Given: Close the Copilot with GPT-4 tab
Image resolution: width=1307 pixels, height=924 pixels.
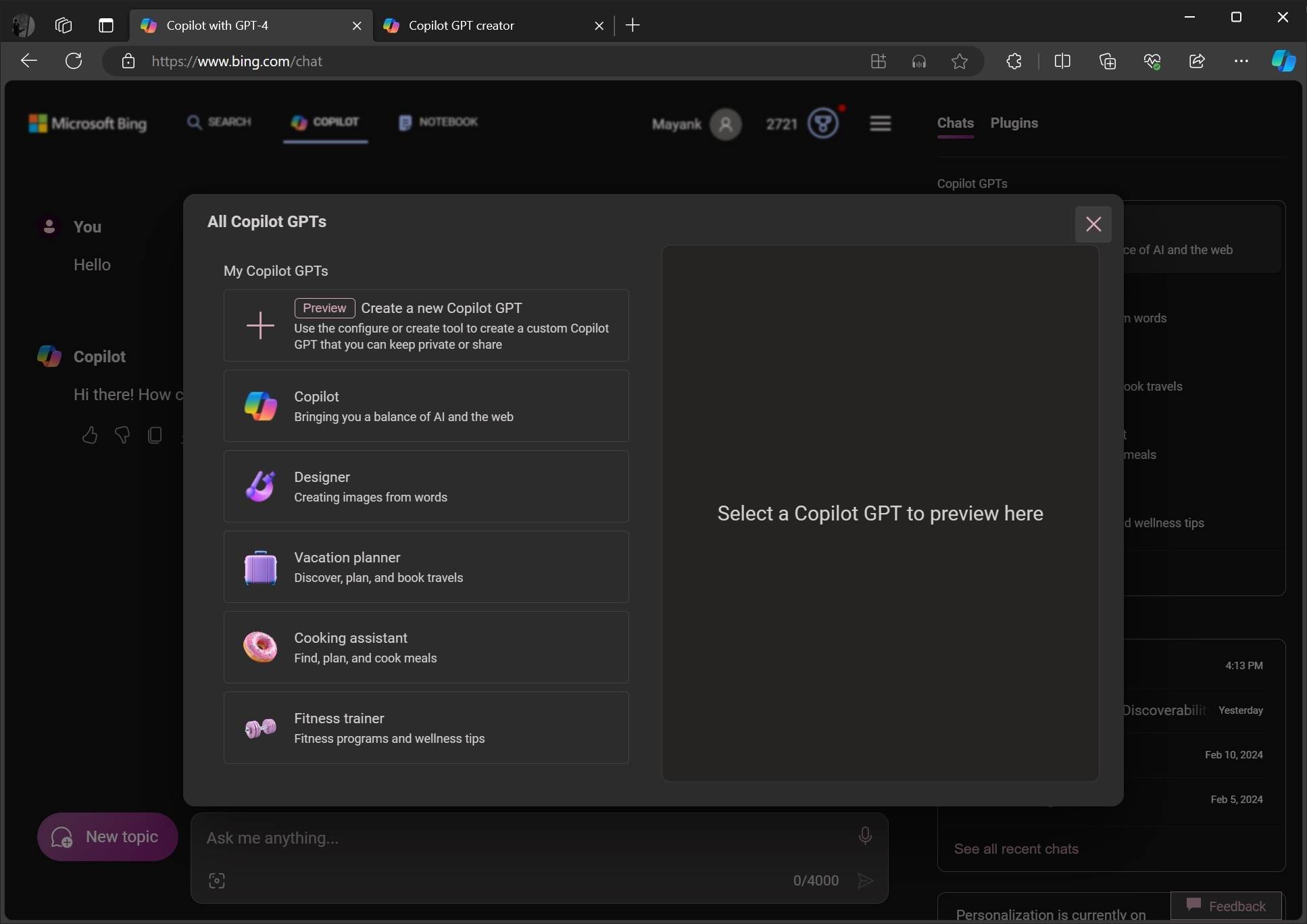Looking at the screenshot, I should [357, 26].
